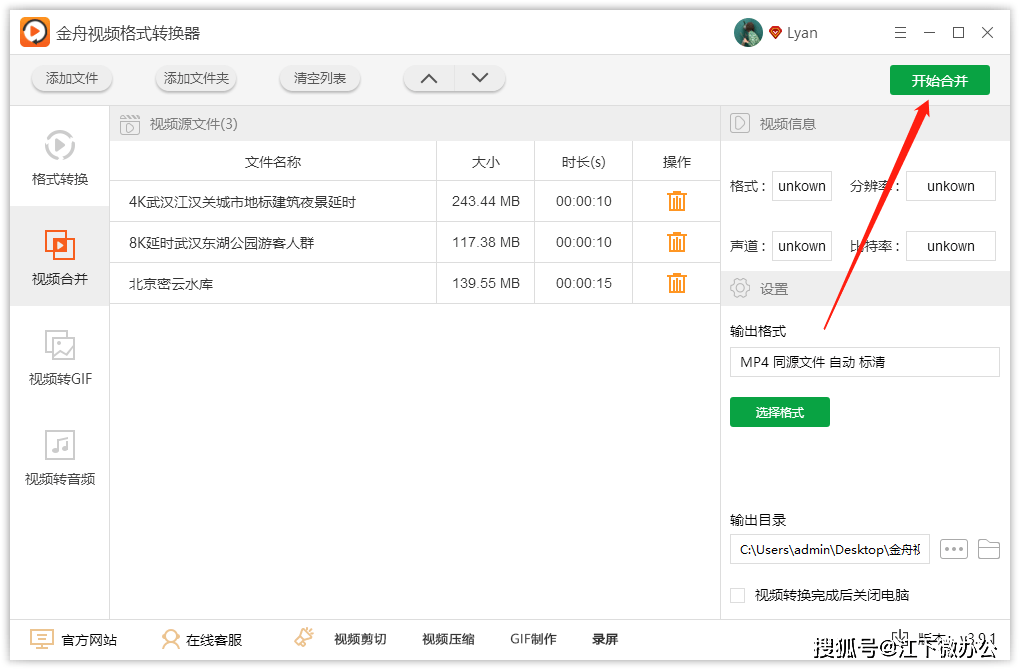Image resolution: width=1020 pixels, height=670 pixels.
Task: Open the hamburger menu in the title bar
Action: [x=900, y=33]
